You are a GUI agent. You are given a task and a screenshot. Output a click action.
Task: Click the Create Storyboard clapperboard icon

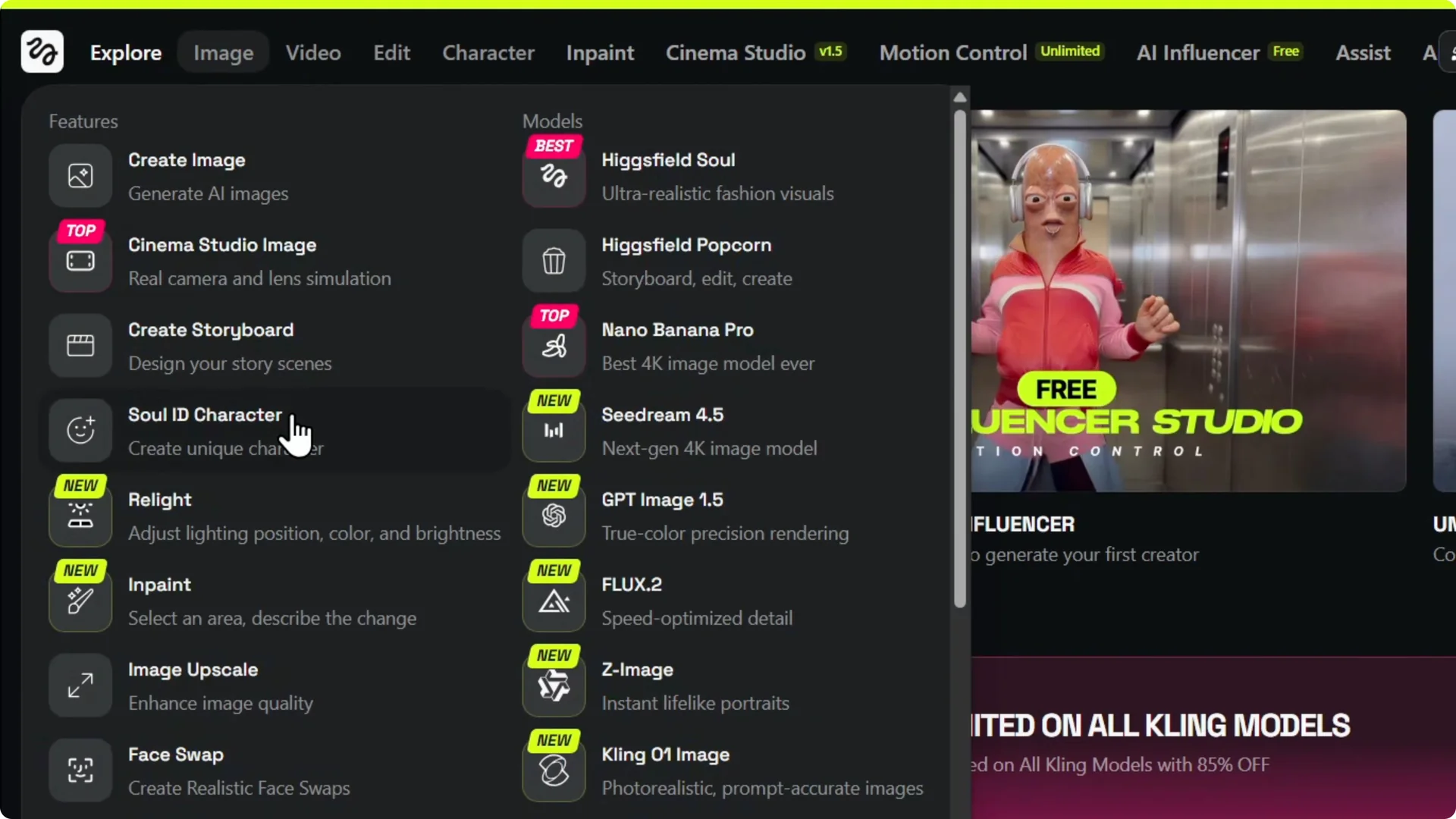click(x=80, y=345)
